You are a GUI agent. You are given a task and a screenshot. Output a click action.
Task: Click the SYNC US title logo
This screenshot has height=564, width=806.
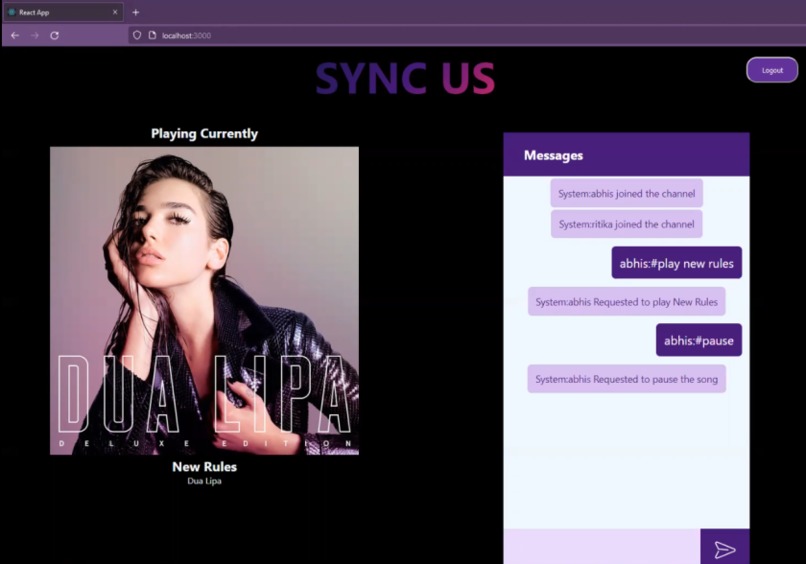coord(405,78)
